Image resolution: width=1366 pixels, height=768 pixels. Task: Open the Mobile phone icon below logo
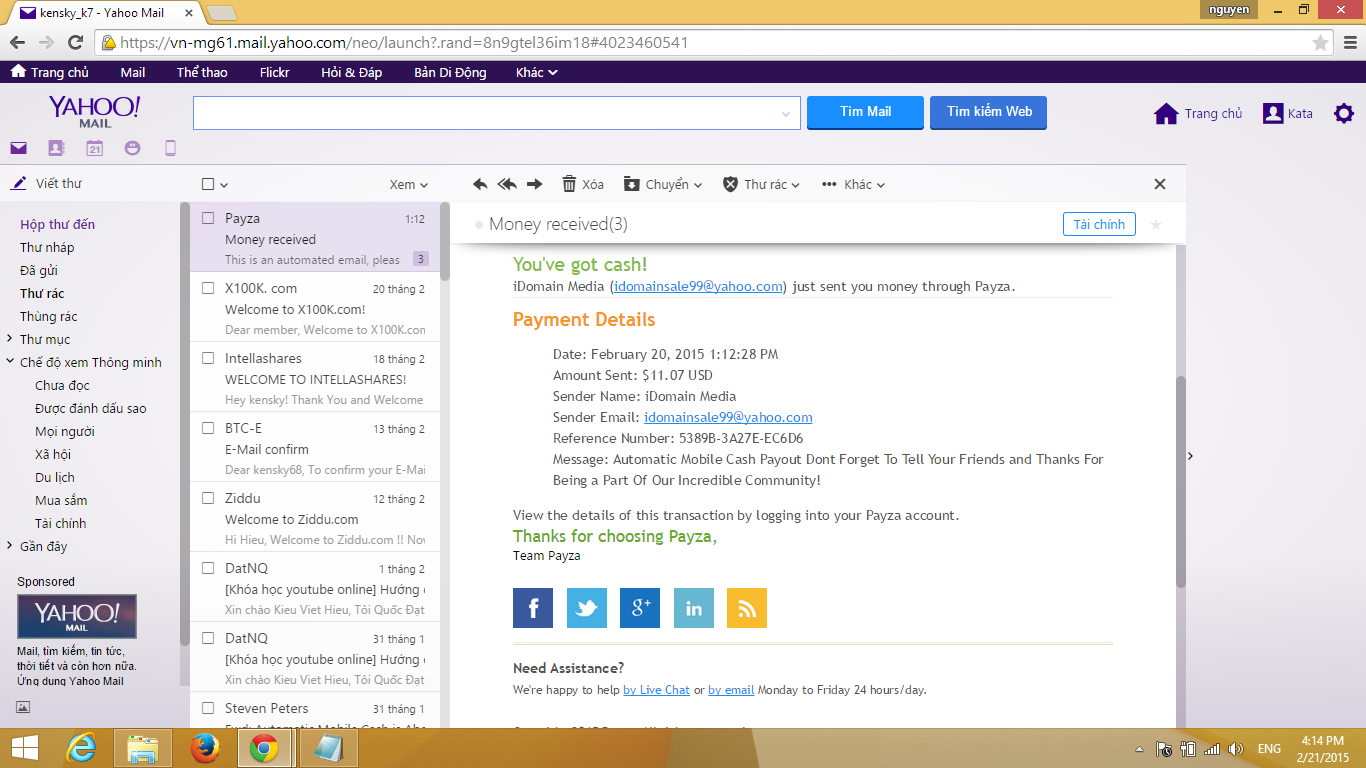[x=170, y=148]
